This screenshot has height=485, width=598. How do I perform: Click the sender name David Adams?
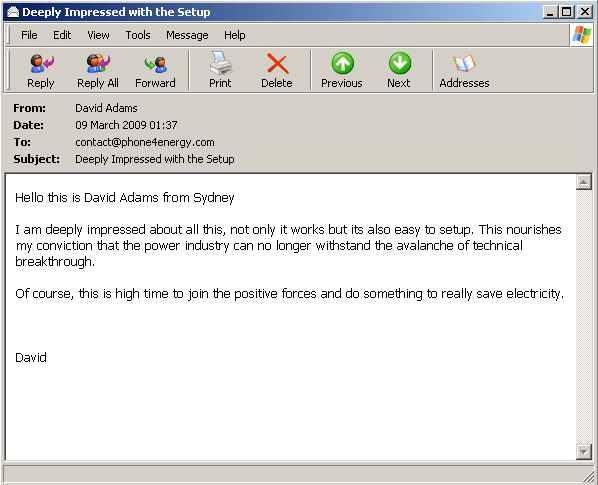coord(106,108)
